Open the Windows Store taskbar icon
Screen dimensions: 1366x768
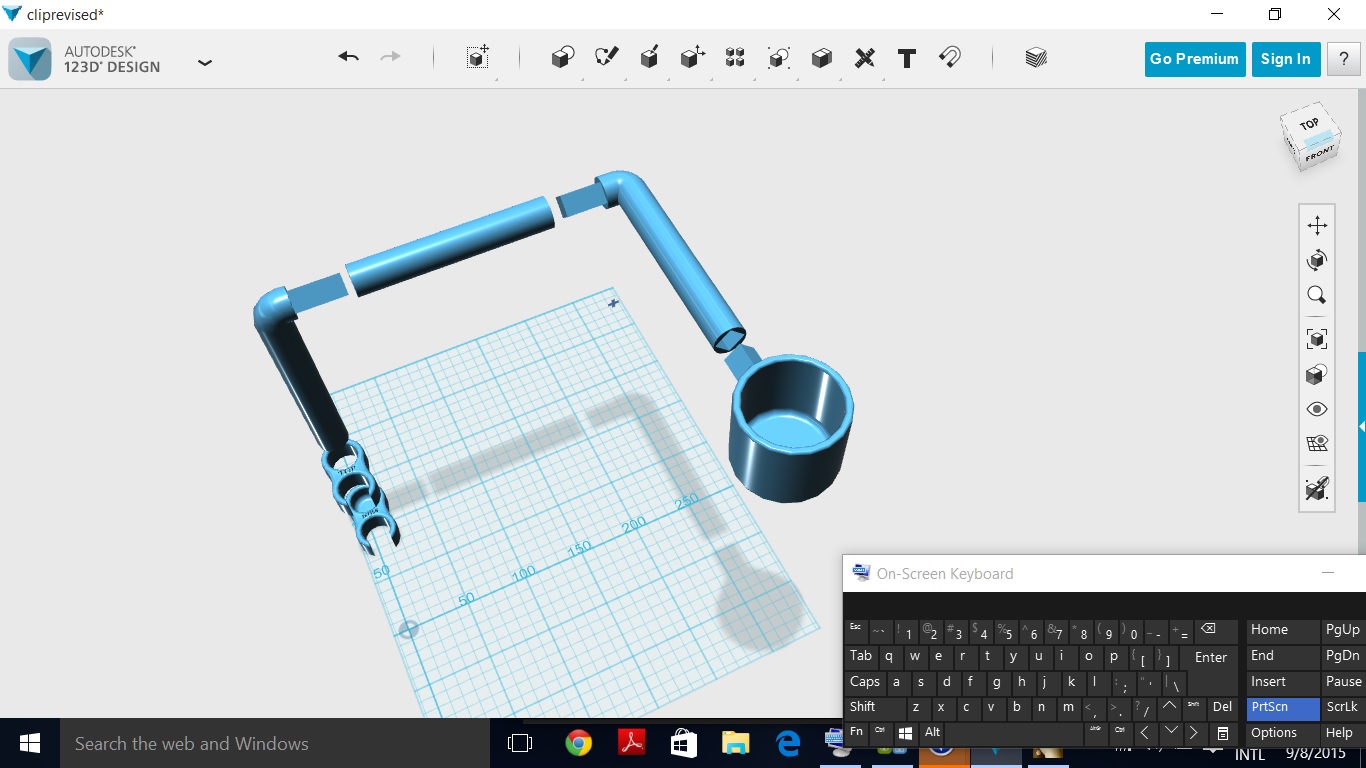tap(683, 743)
